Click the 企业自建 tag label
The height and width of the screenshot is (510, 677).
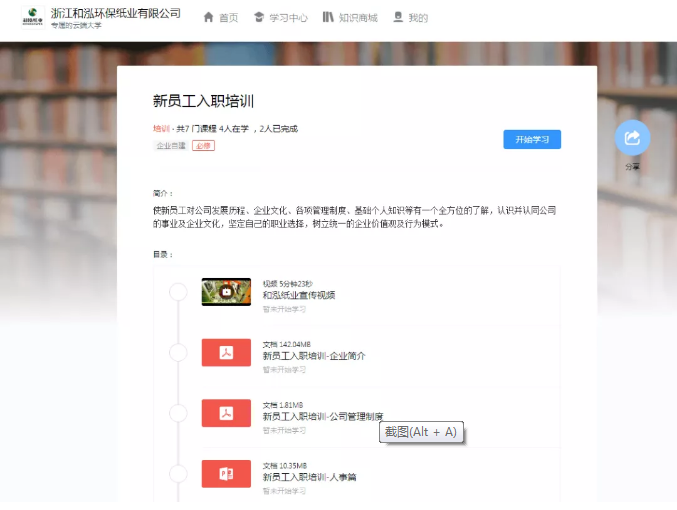[x=170, y=146]
